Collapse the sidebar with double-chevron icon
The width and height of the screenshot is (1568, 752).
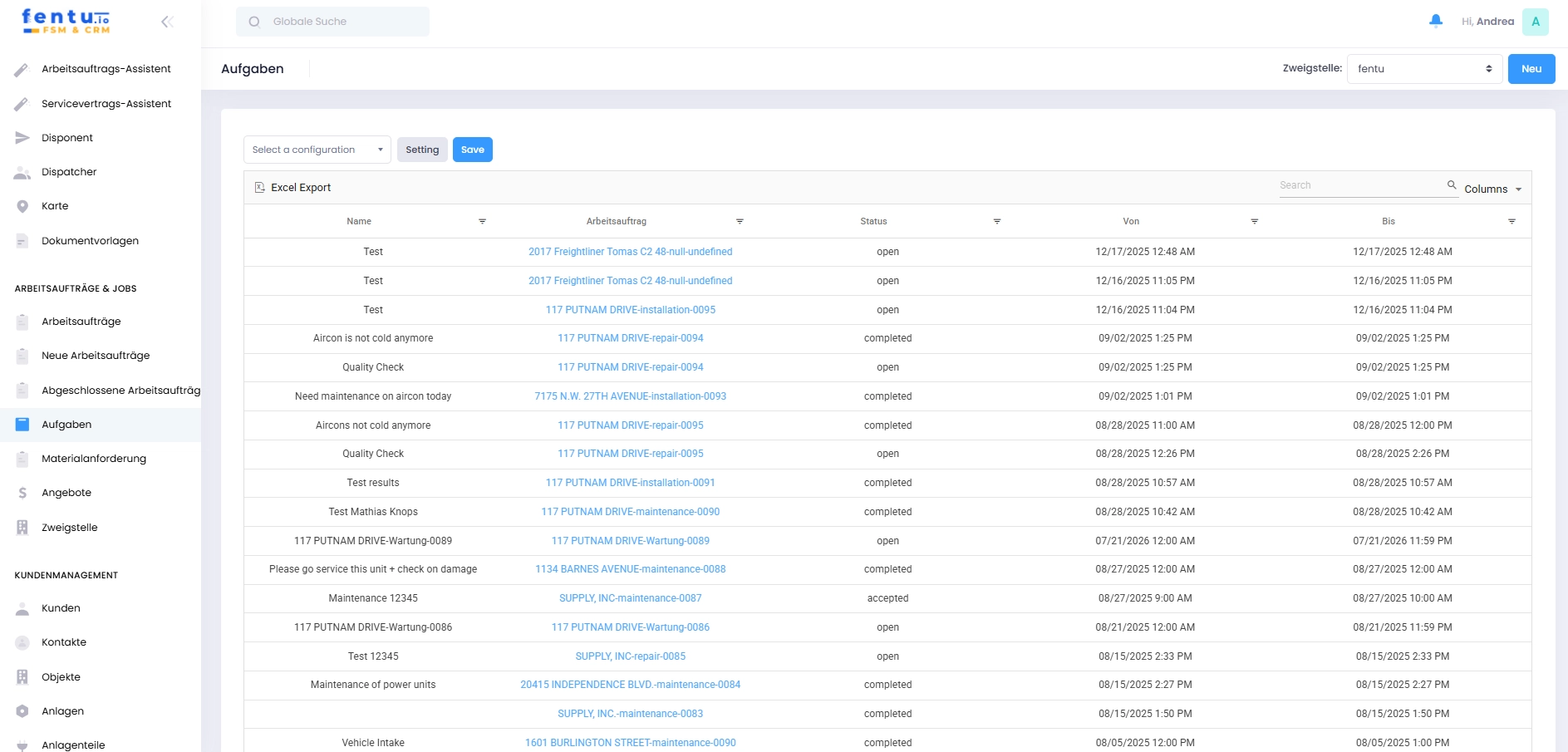167,22
